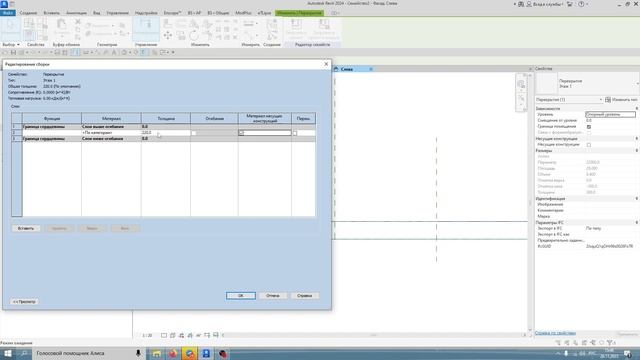
Task: Click the zoom icon in the view navigation bar
Action: (521, 98)
